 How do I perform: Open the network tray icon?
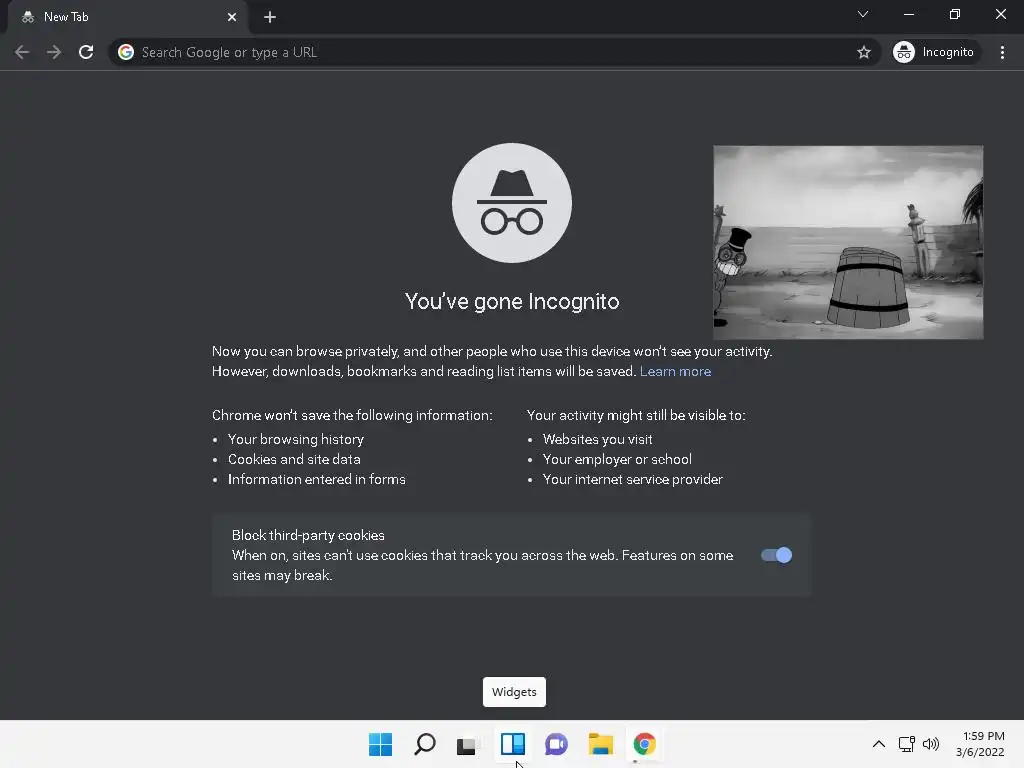click(906, 744)
